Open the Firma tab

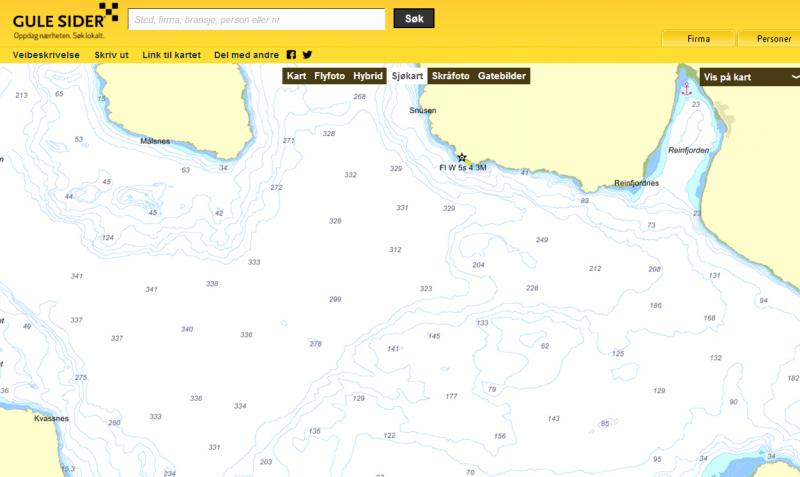click(699, 39)
